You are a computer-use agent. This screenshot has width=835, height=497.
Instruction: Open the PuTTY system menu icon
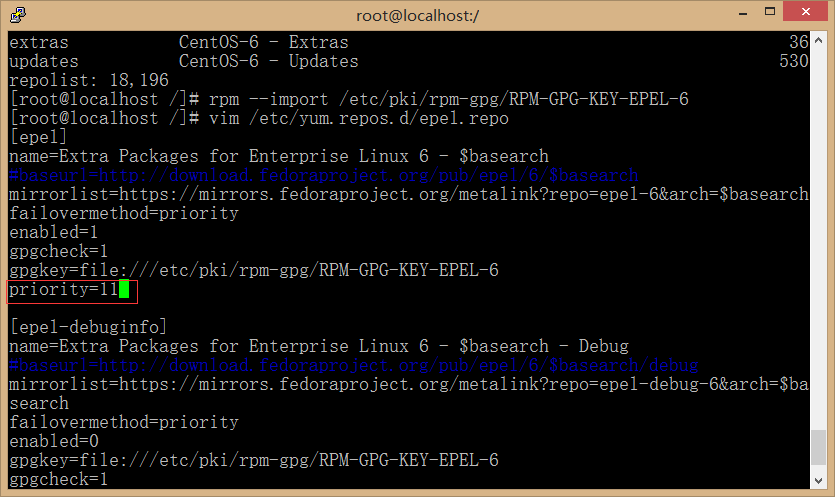click(15, 14)
